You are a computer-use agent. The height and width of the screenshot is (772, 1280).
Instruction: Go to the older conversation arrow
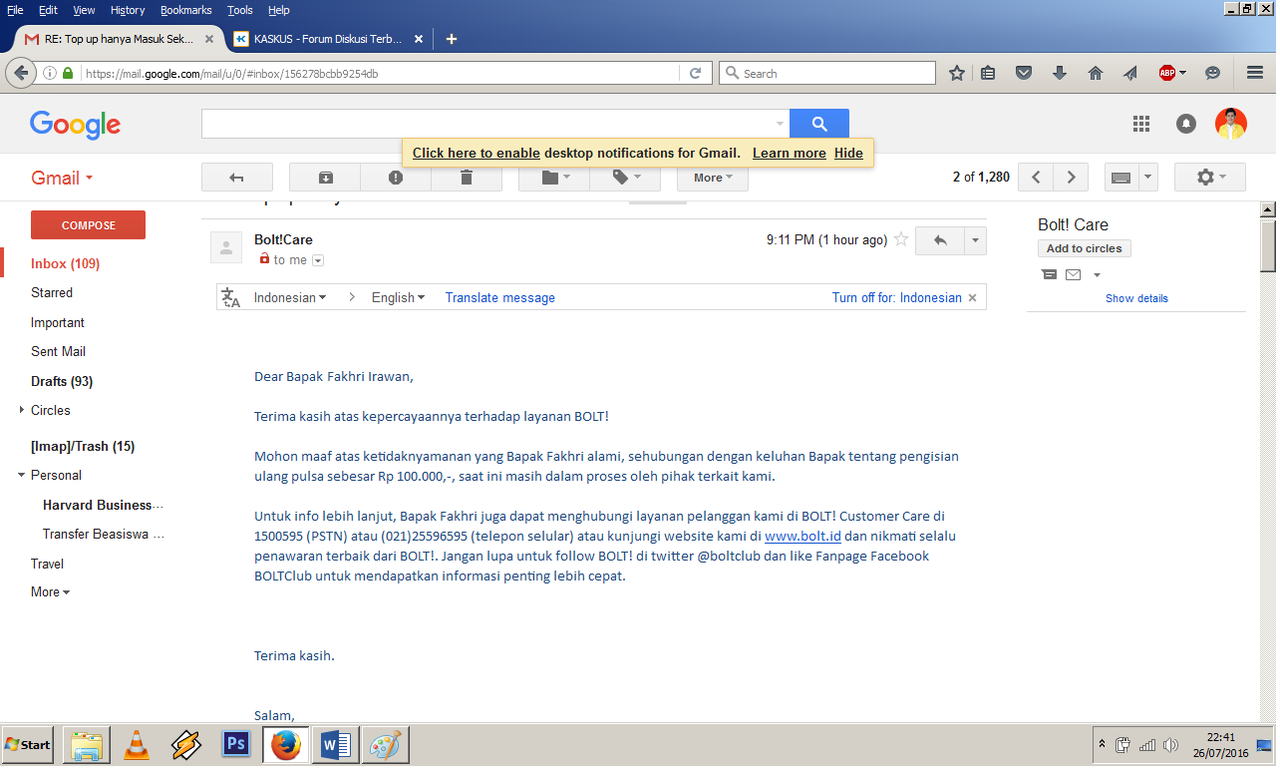1071,177
